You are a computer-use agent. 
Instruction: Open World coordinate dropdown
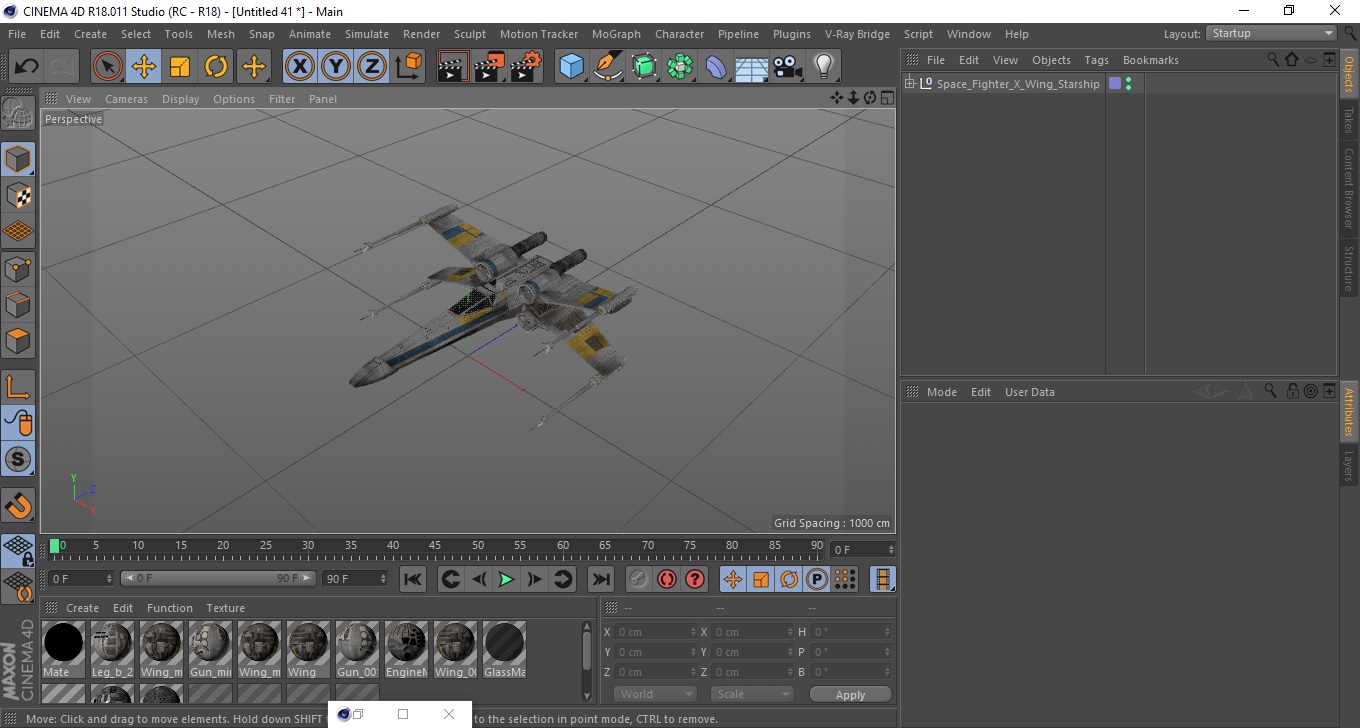pos(655,694)
